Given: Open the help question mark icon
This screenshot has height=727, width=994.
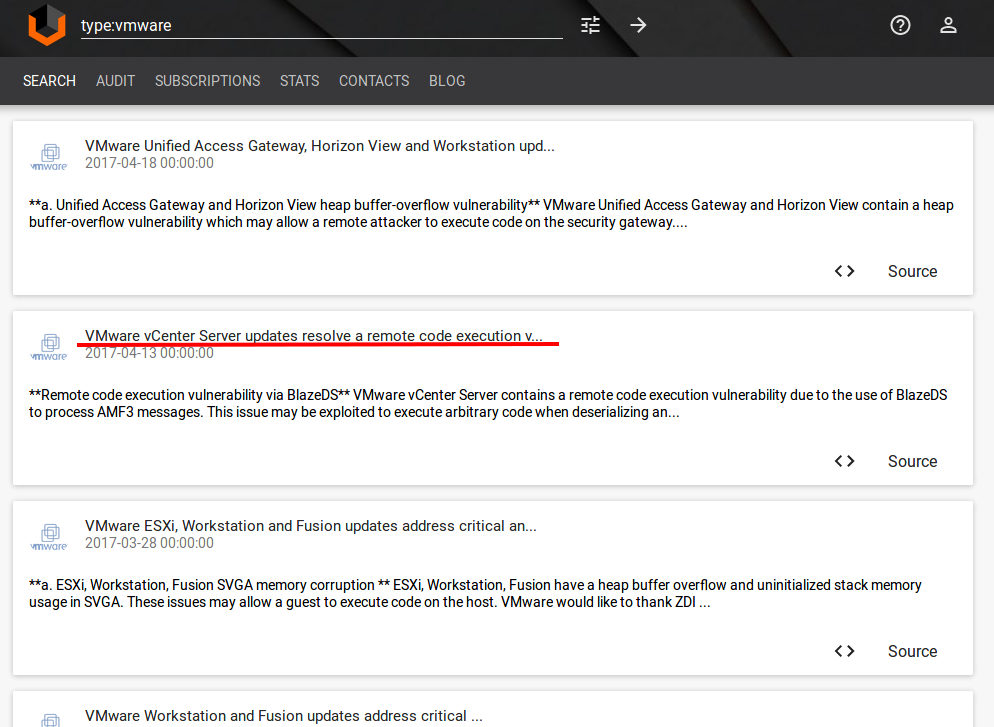Looking at the screenshot, I should [x=900, y=25].
